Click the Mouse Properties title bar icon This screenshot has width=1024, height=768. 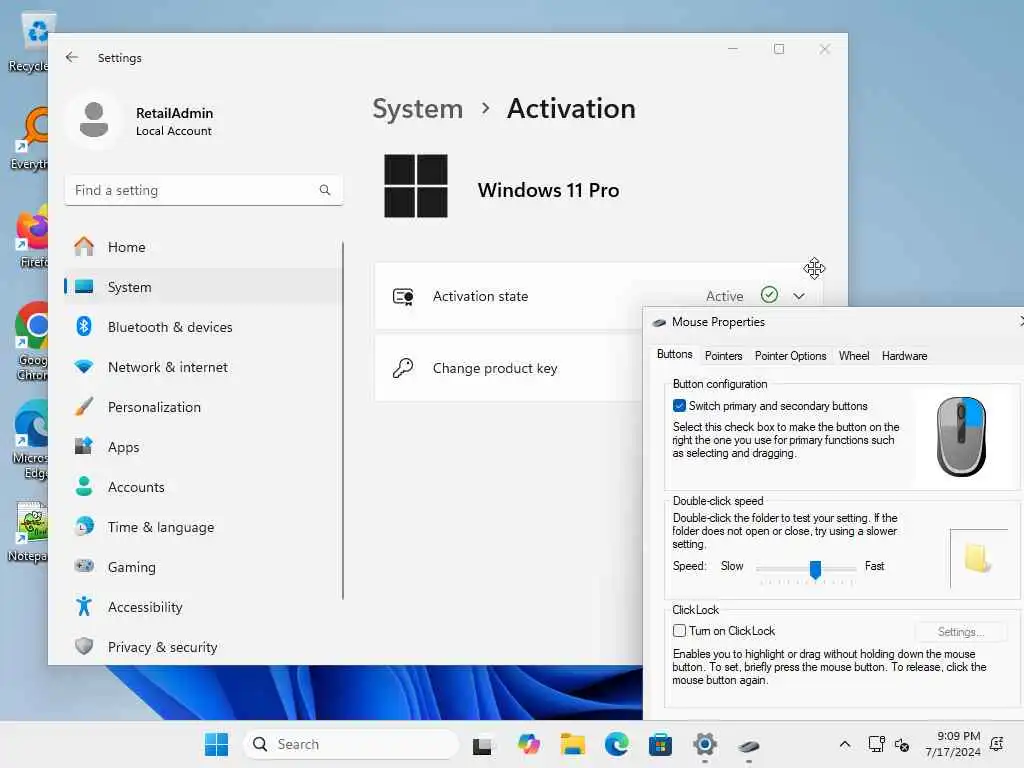pos(660,323)
